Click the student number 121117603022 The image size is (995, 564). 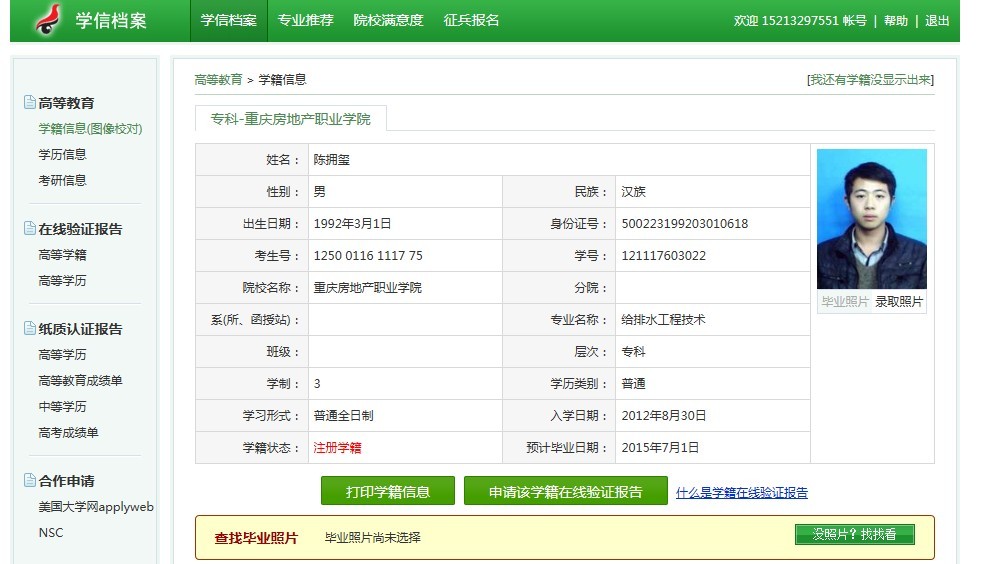point(663,256)
